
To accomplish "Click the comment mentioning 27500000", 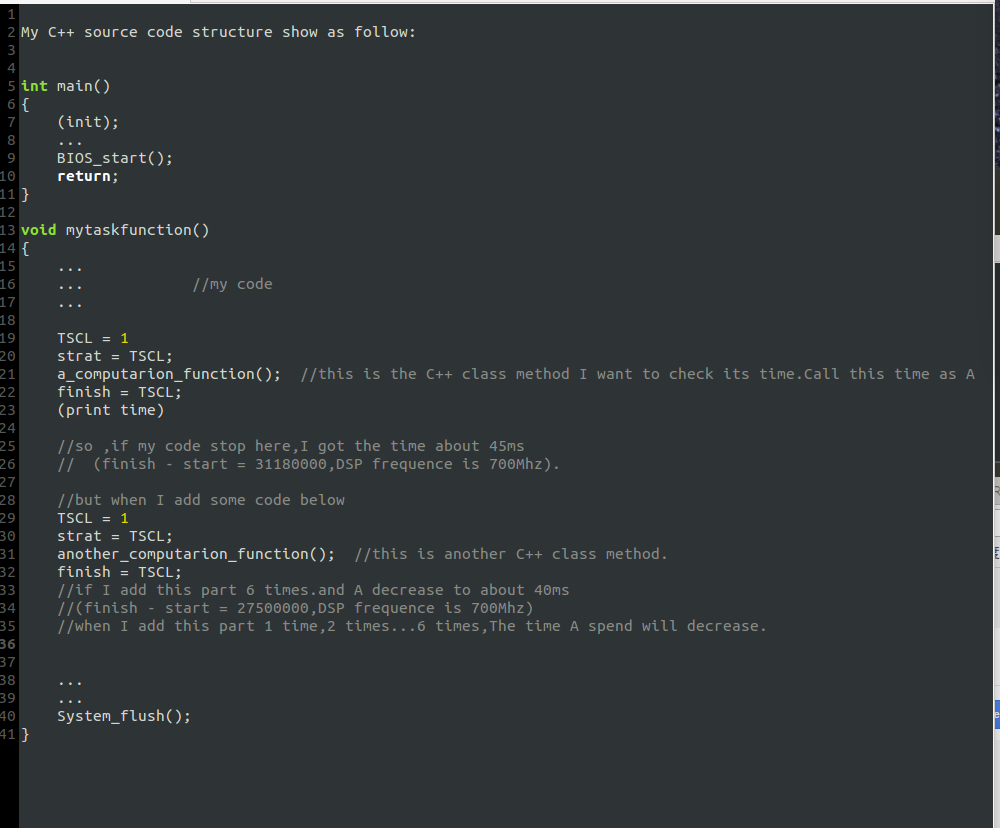I will [x=295, y=608].
